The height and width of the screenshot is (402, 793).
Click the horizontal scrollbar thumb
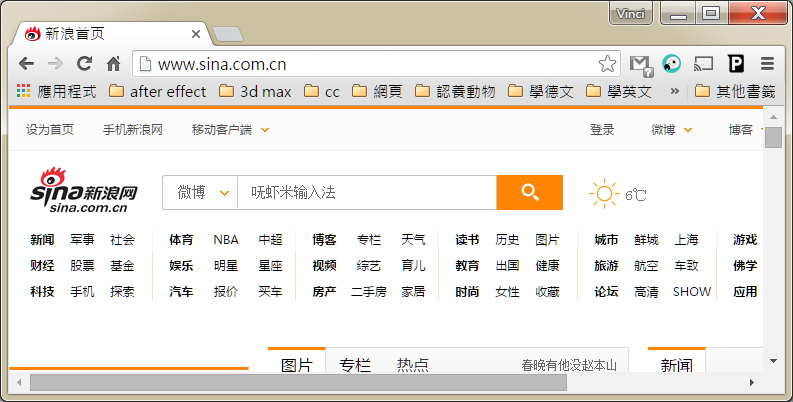tap(298, 383)
